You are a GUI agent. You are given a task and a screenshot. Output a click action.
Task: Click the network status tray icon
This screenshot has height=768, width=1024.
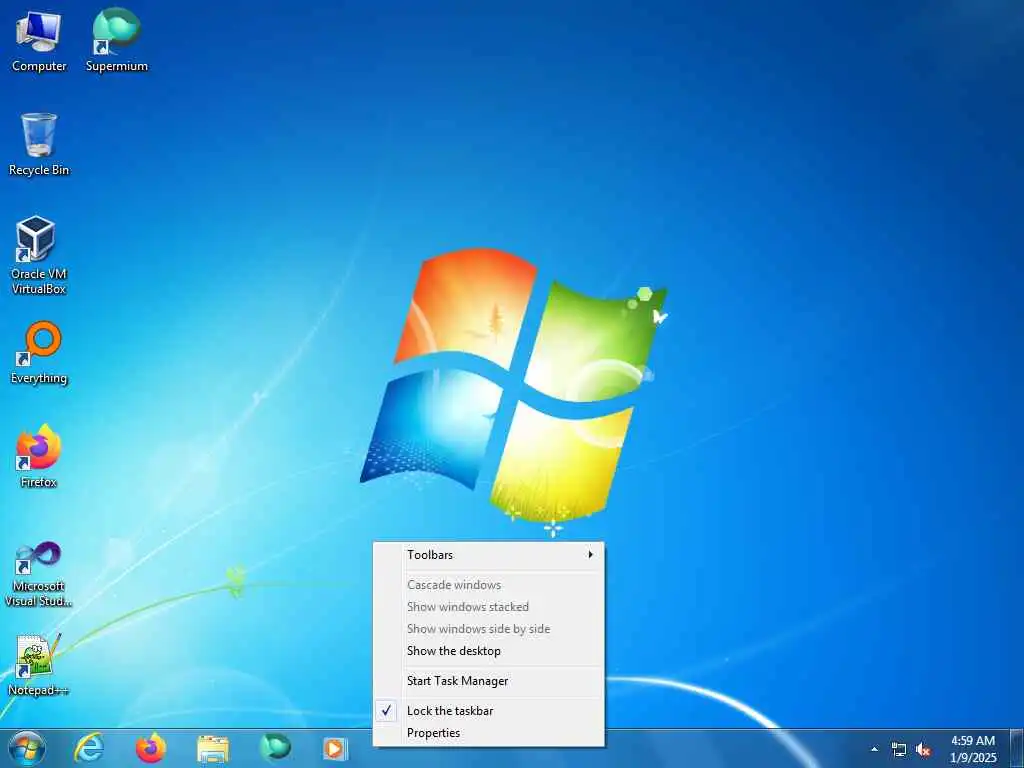point(899,750)
